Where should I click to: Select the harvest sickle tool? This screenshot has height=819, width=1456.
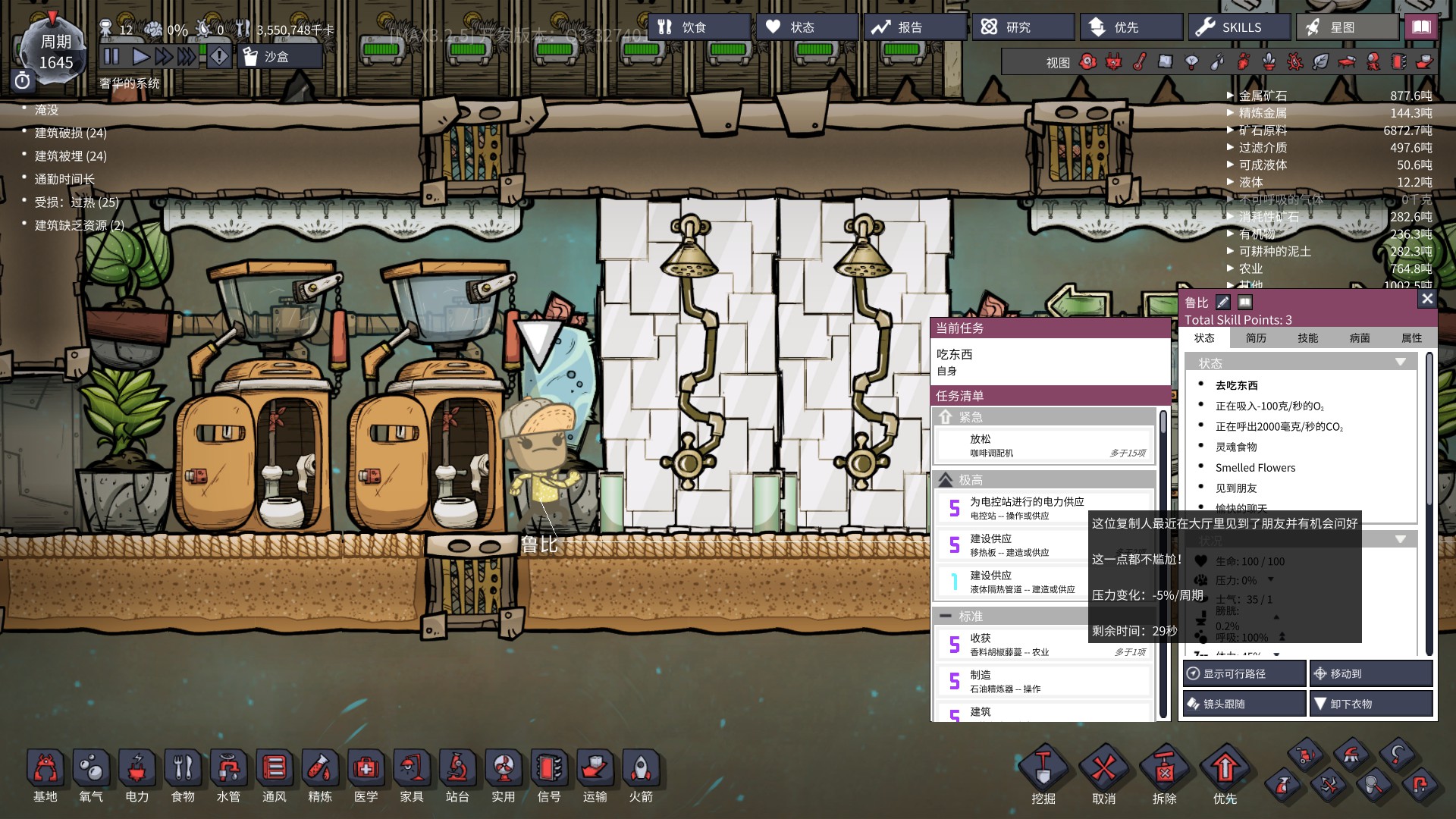click(x=1397, y=755)
